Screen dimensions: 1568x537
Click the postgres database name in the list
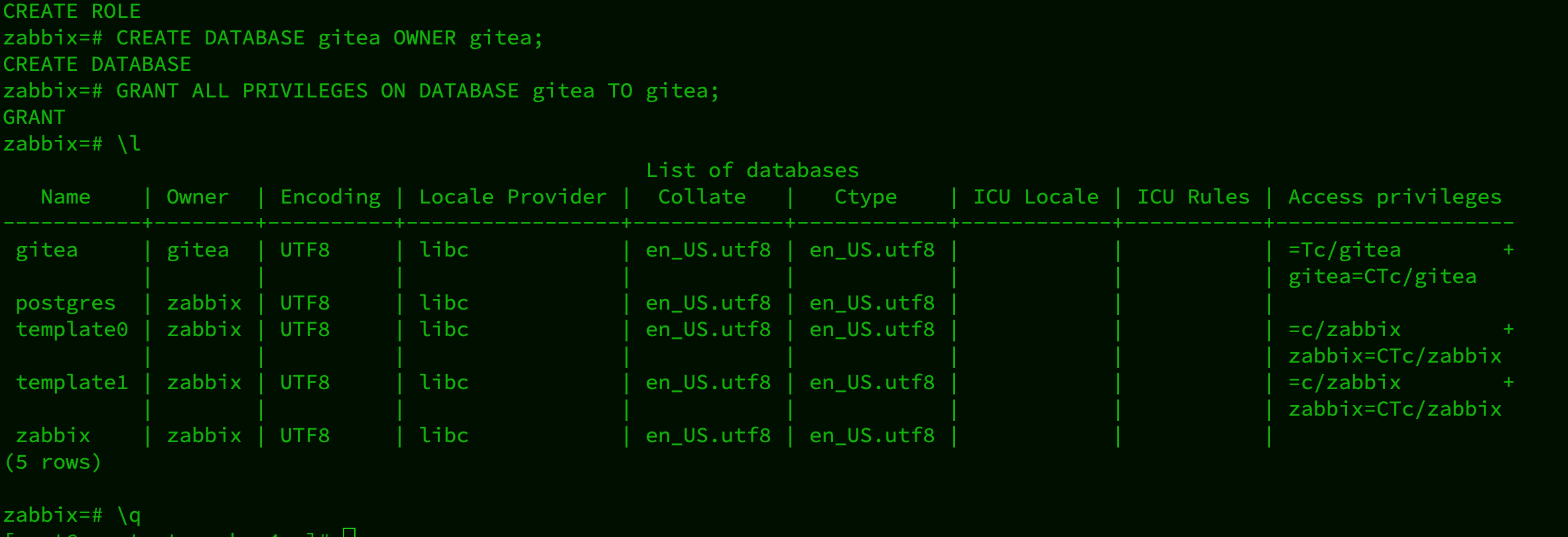65,303
